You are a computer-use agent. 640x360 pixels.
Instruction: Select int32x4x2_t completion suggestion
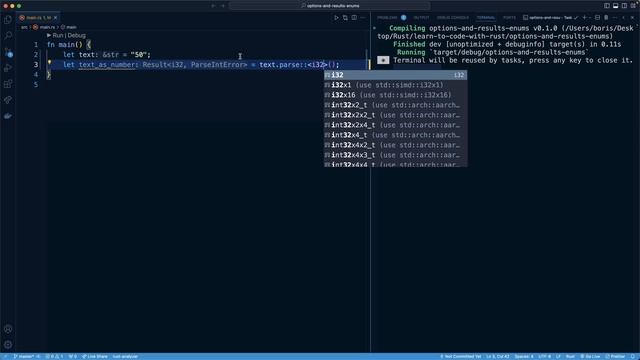click(395, 145)
